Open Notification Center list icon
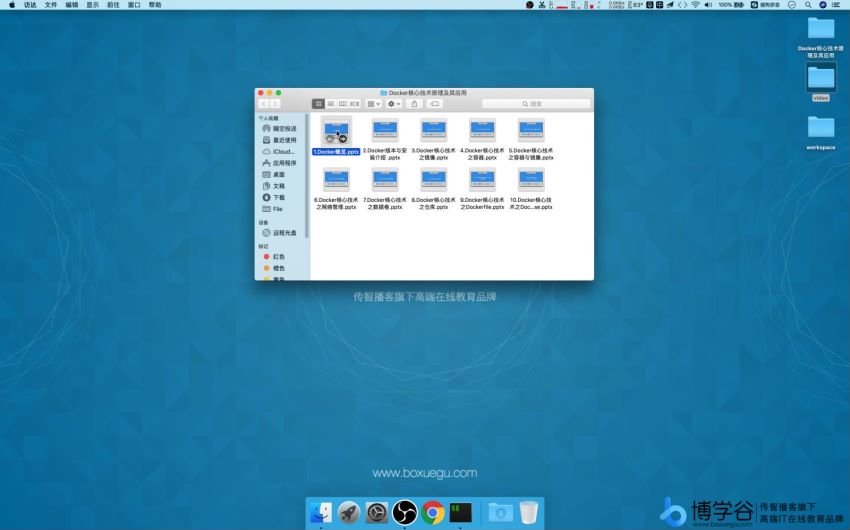Screen dimensions: 850x530 (x=837, y=5)
